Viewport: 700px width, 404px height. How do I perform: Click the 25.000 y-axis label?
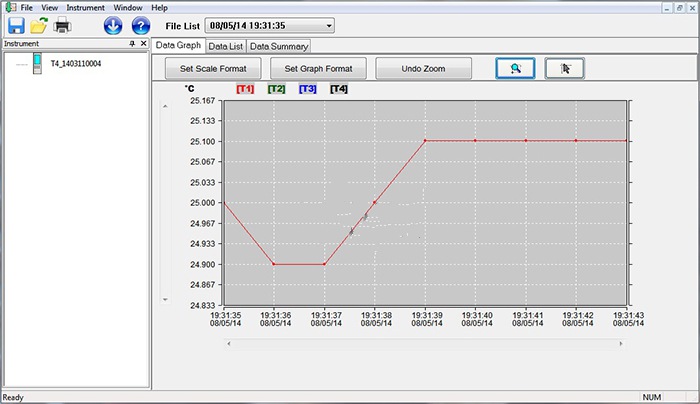pyautogui.click(x=203, y=203)
